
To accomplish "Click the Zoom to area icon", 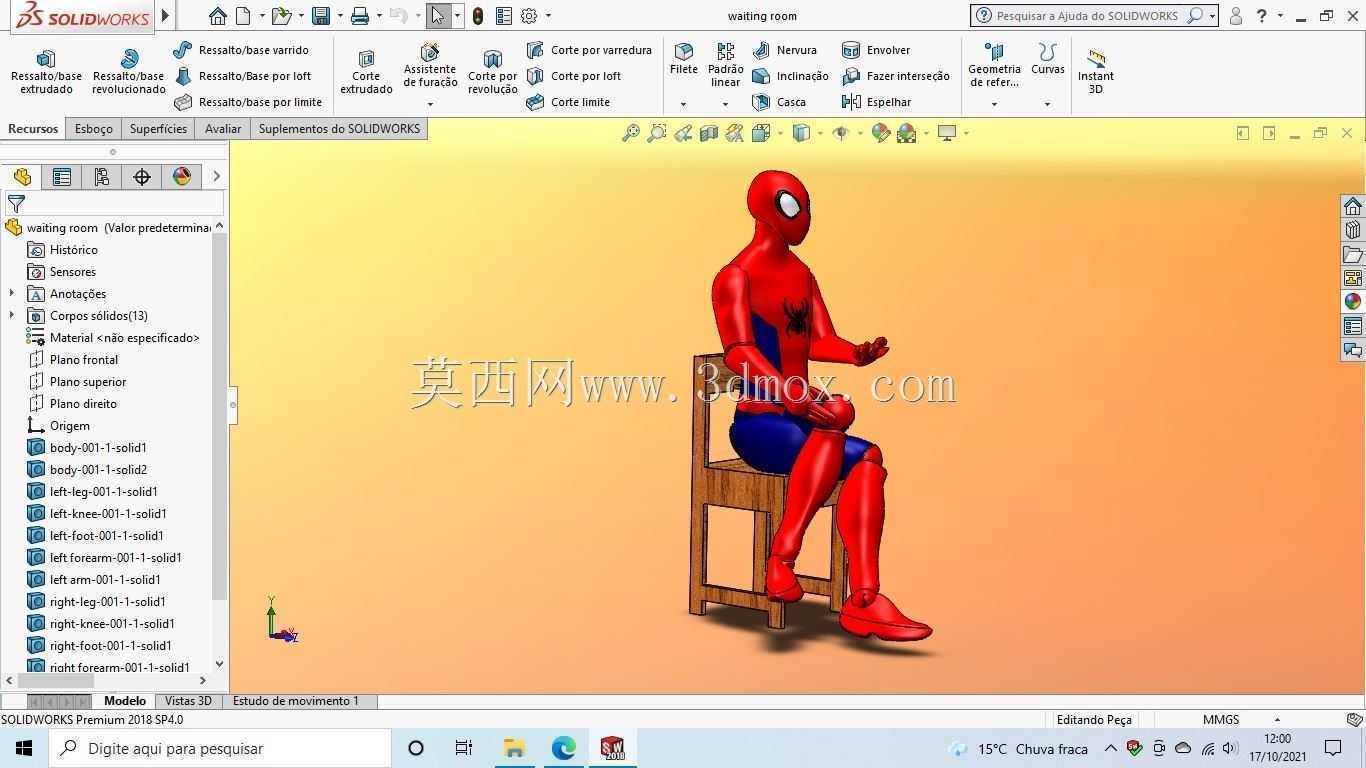I will 656,133.
